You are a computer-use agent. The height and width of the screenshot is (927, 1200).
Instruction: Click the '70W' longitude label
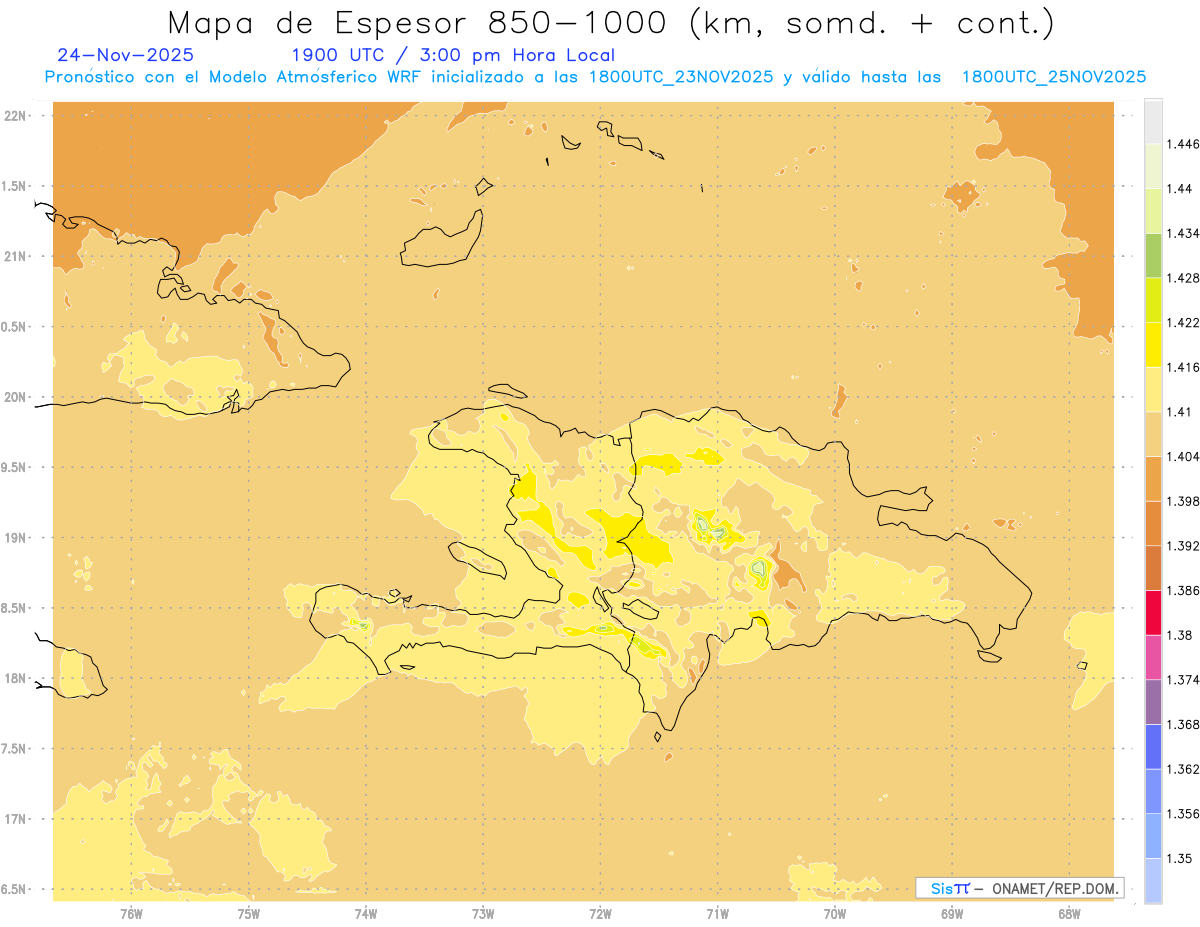coord(835,913)
